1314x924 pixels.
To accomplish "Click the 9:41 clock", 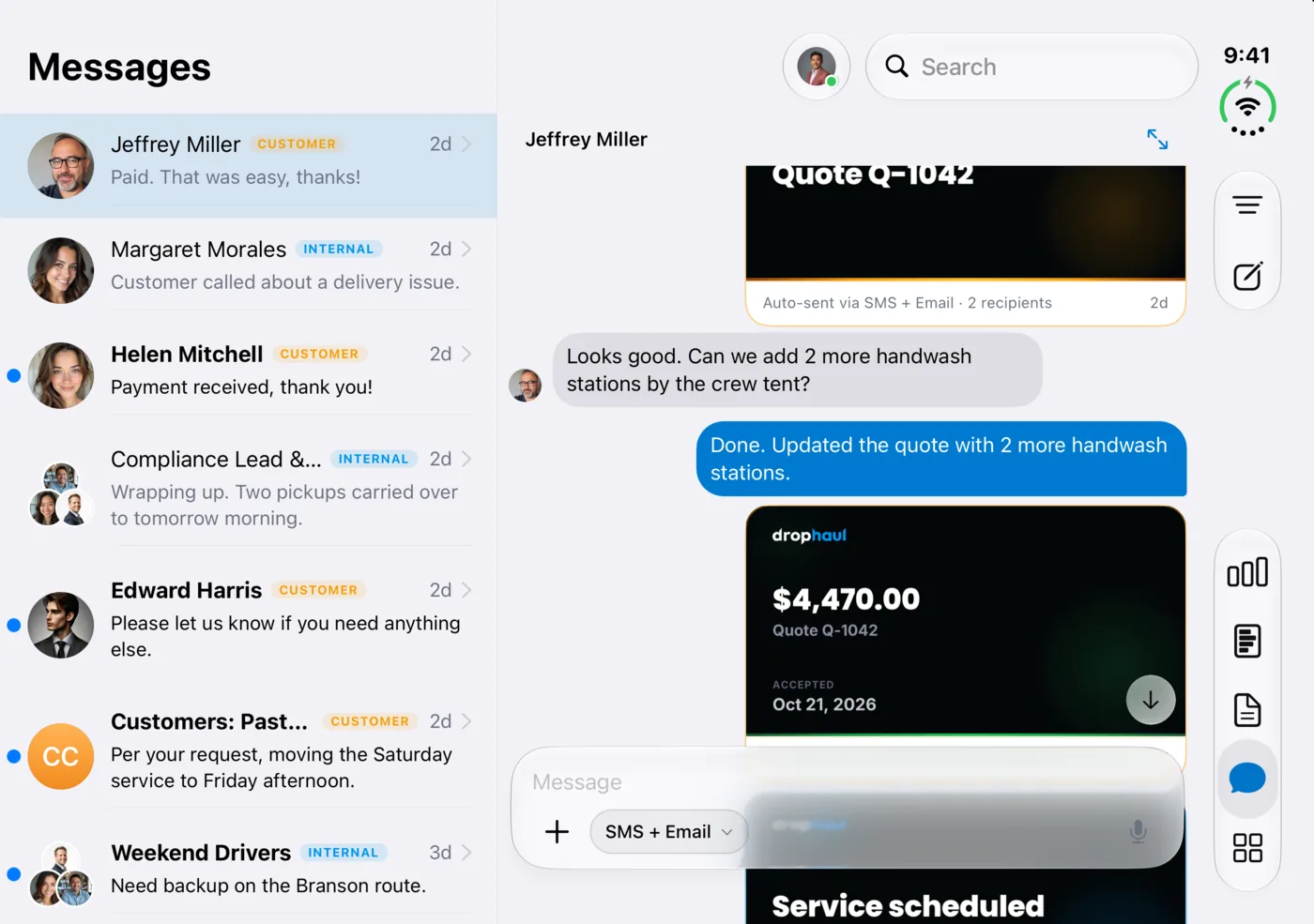I will pos(1246,55).
